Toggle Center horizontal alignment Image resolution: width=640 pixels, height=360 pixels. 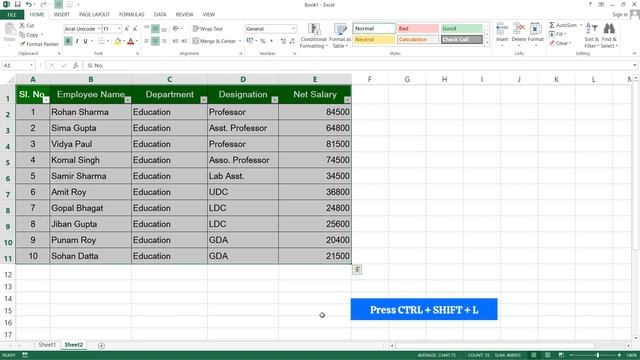(155, 41)
